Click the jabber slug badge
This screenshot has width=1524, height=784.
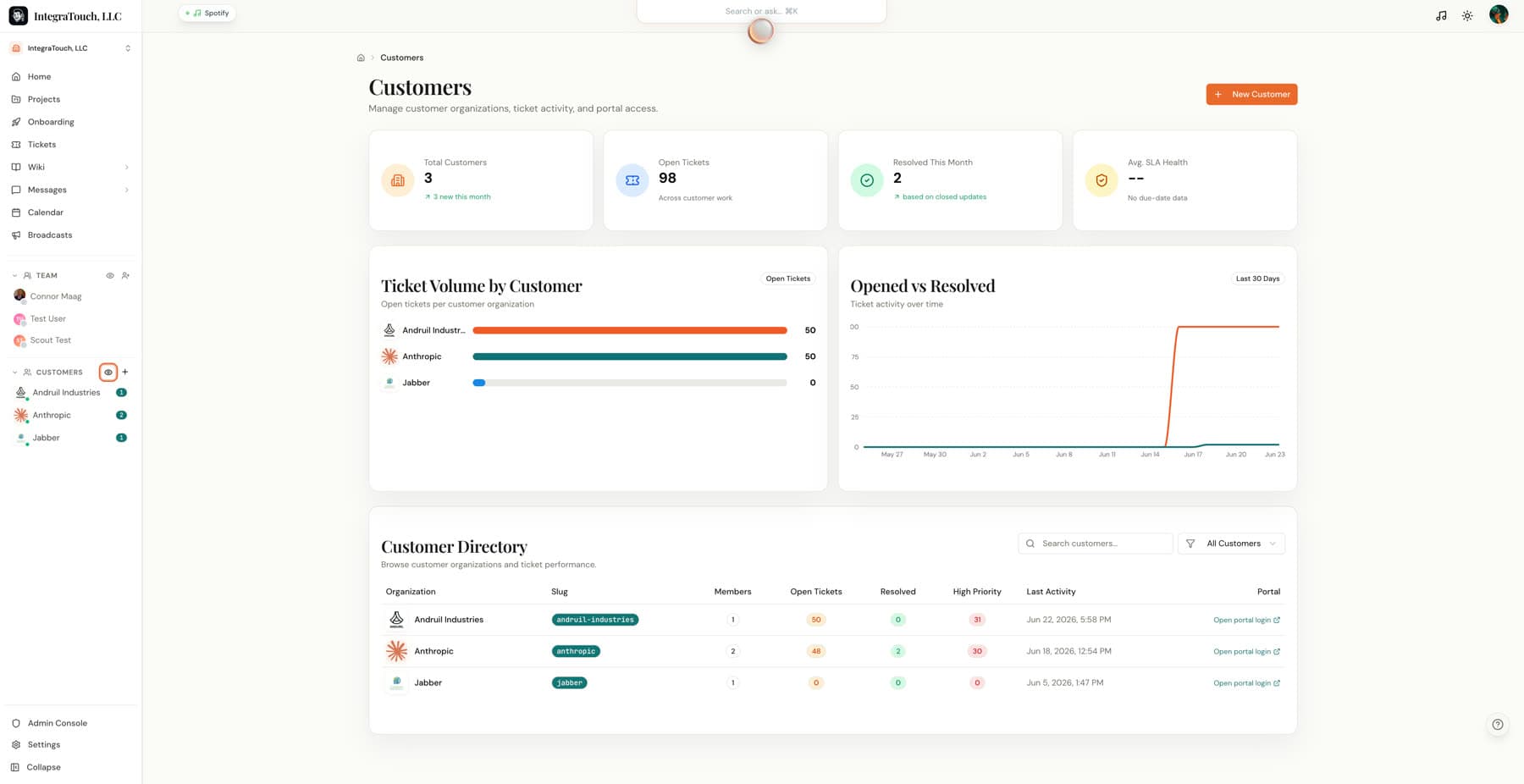569,682
